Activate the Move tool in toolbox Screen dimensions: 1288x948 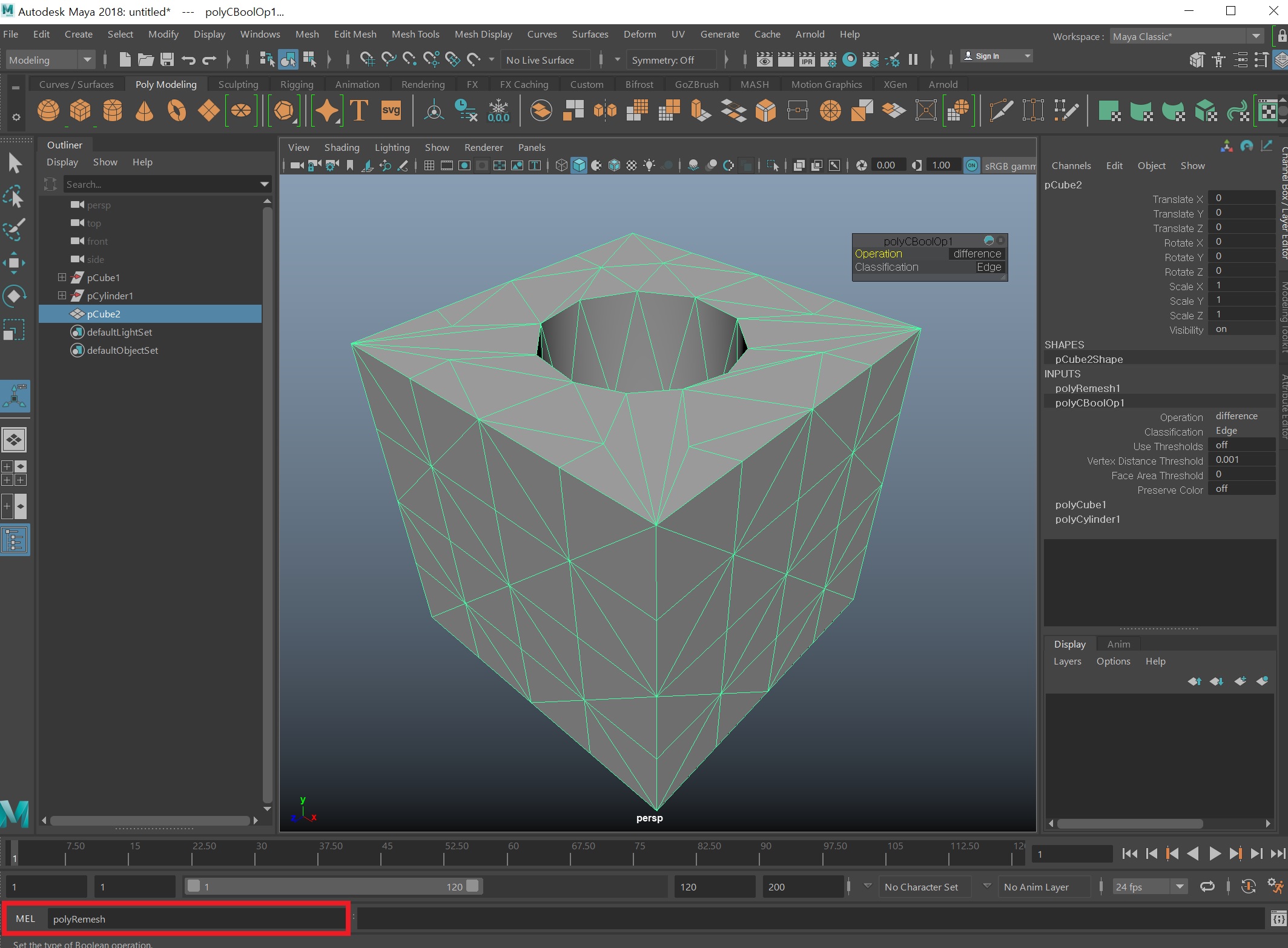coord(14,263)
